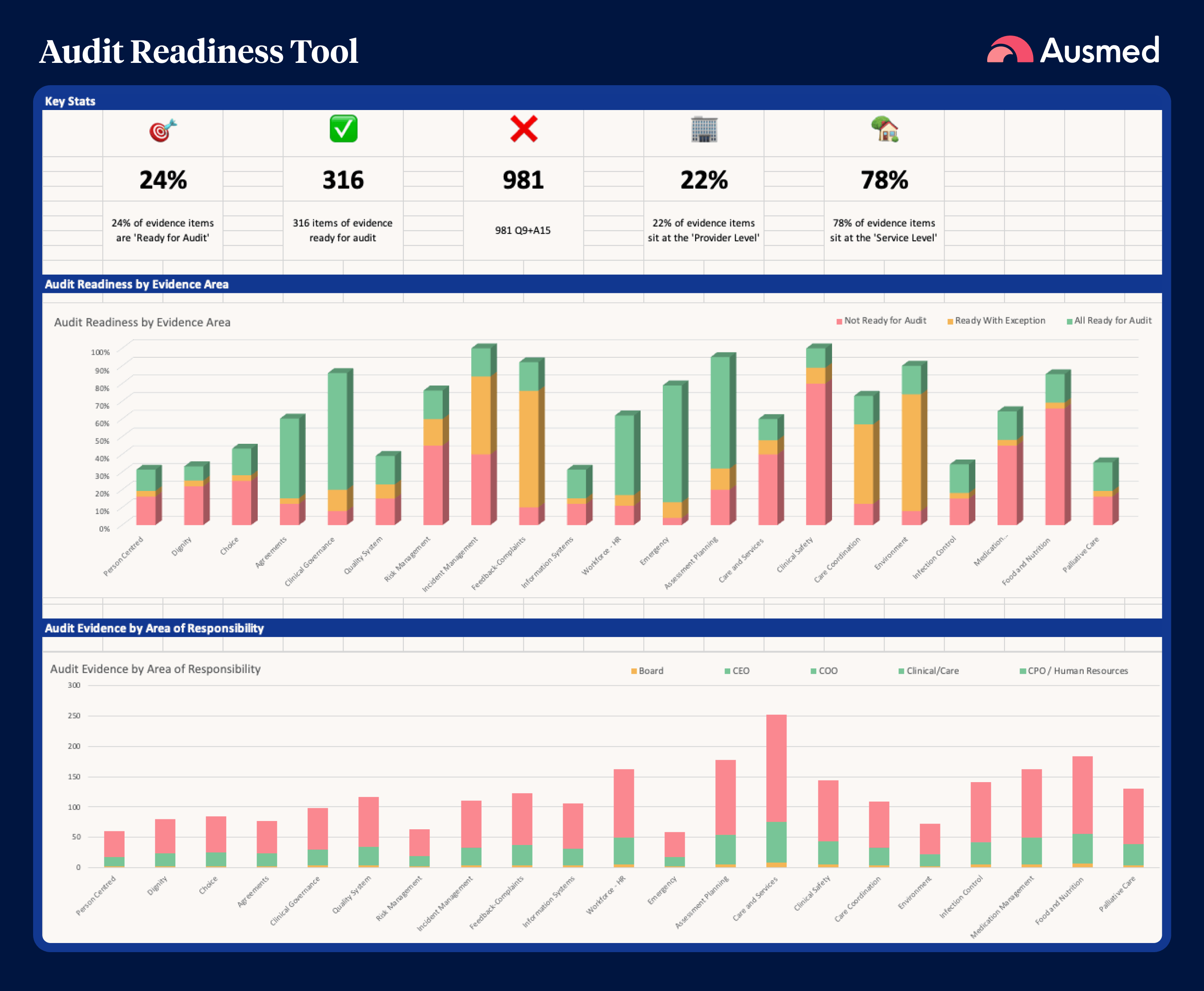1204x991 pixels.
Task: Click the "316 items of evidence ready for audit" text
Action: coord(343,231)
